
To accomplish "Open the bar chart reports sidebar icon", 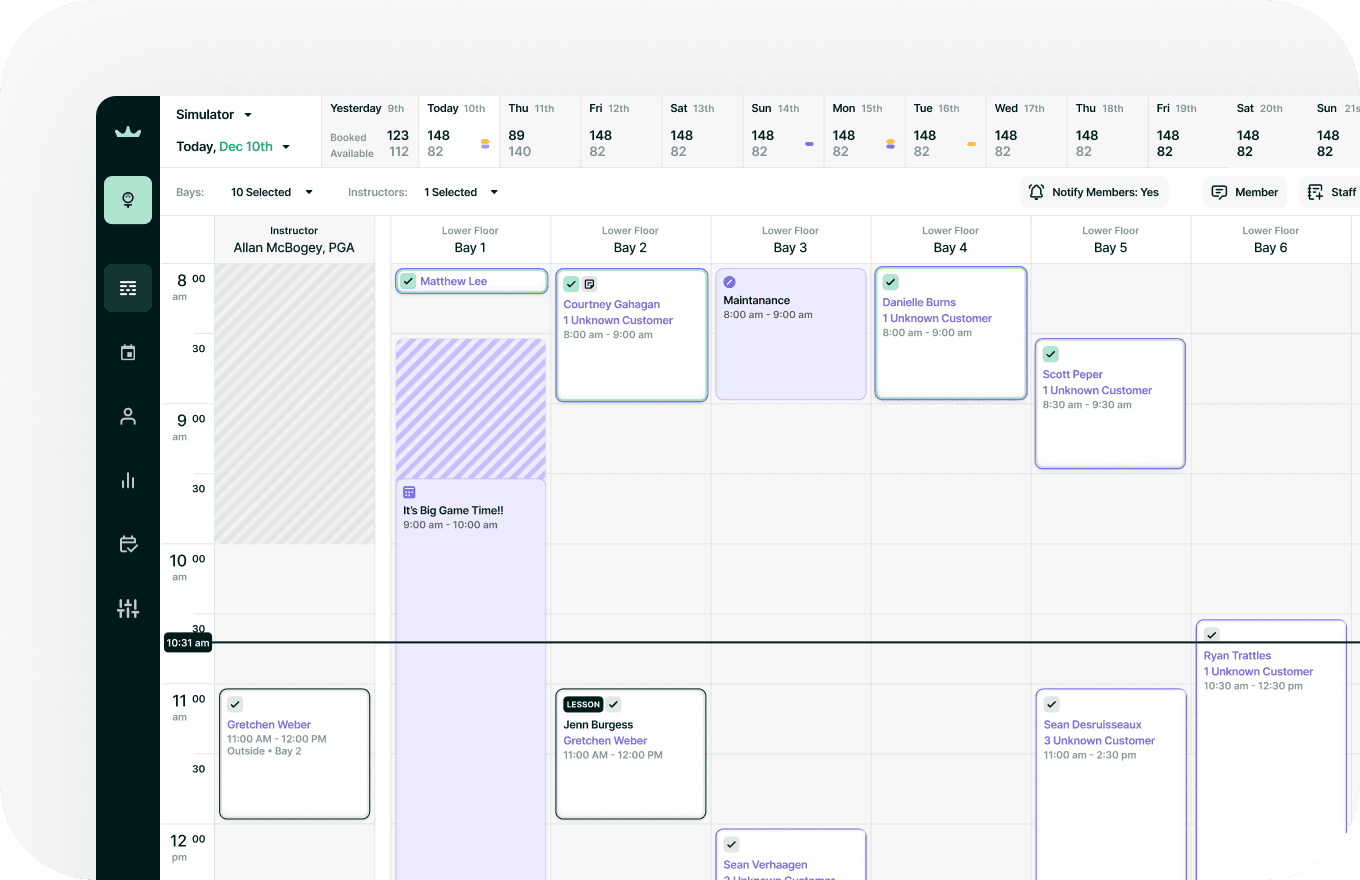I will click(128, 480).
